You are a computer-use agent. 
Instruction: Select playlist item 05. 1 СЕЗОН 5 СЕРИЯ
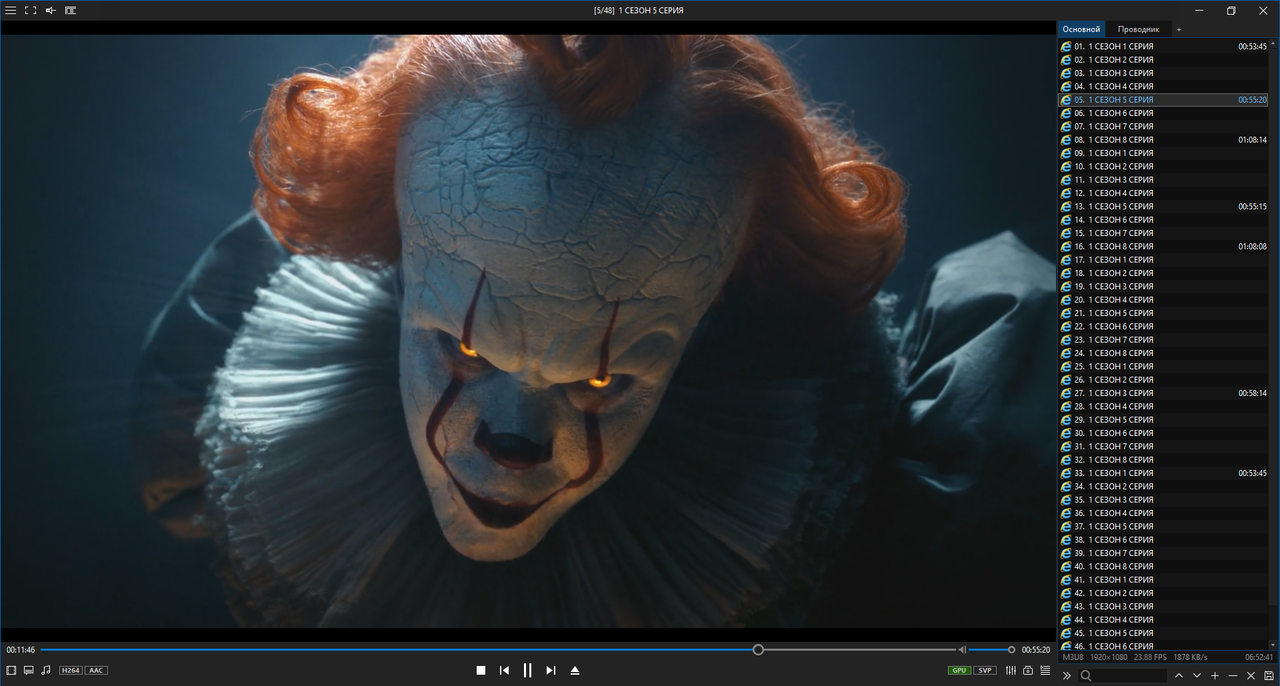pos(1164,100)
